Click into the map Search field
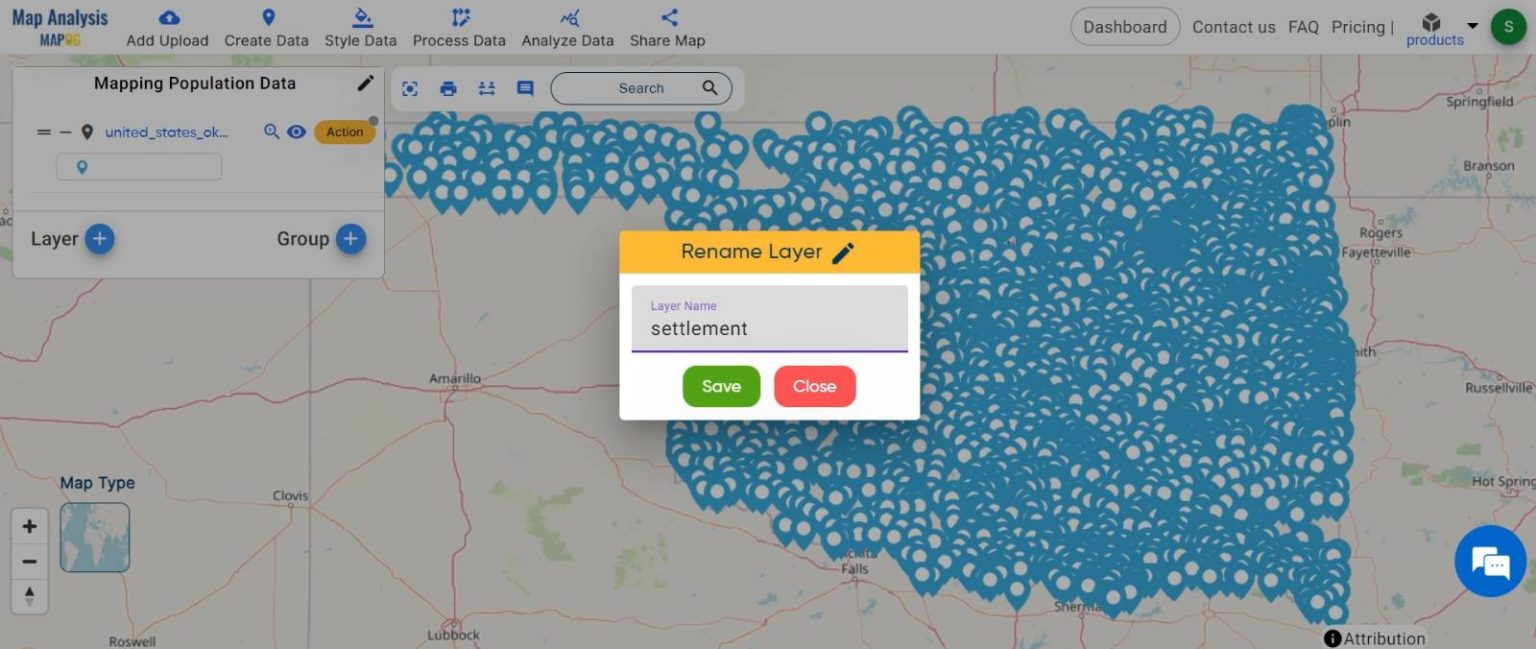1536x649 pixels. (x=641, y=88)
